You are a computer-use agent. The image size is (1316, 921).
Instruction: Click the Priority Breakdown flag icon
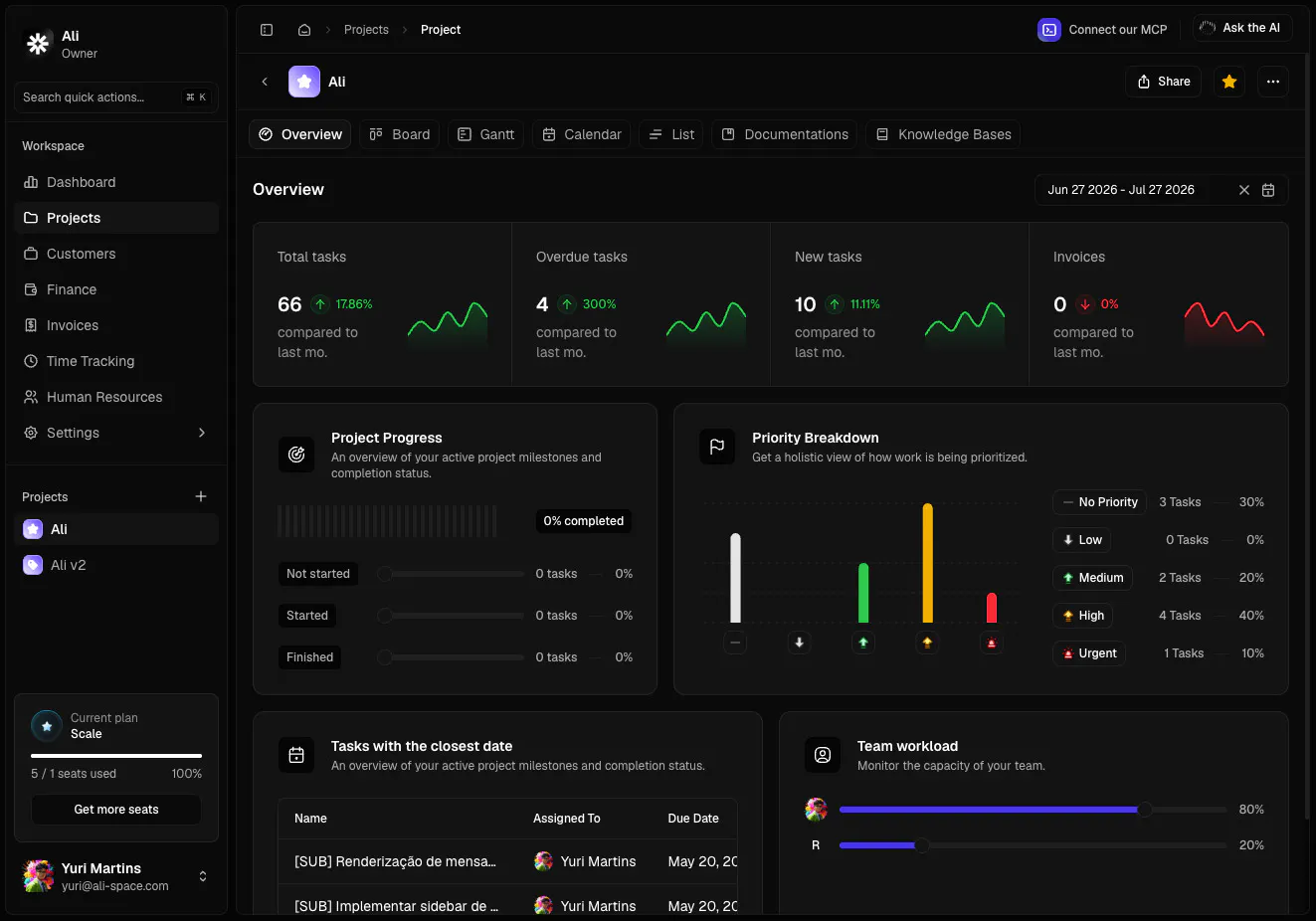tap(717, 447)
